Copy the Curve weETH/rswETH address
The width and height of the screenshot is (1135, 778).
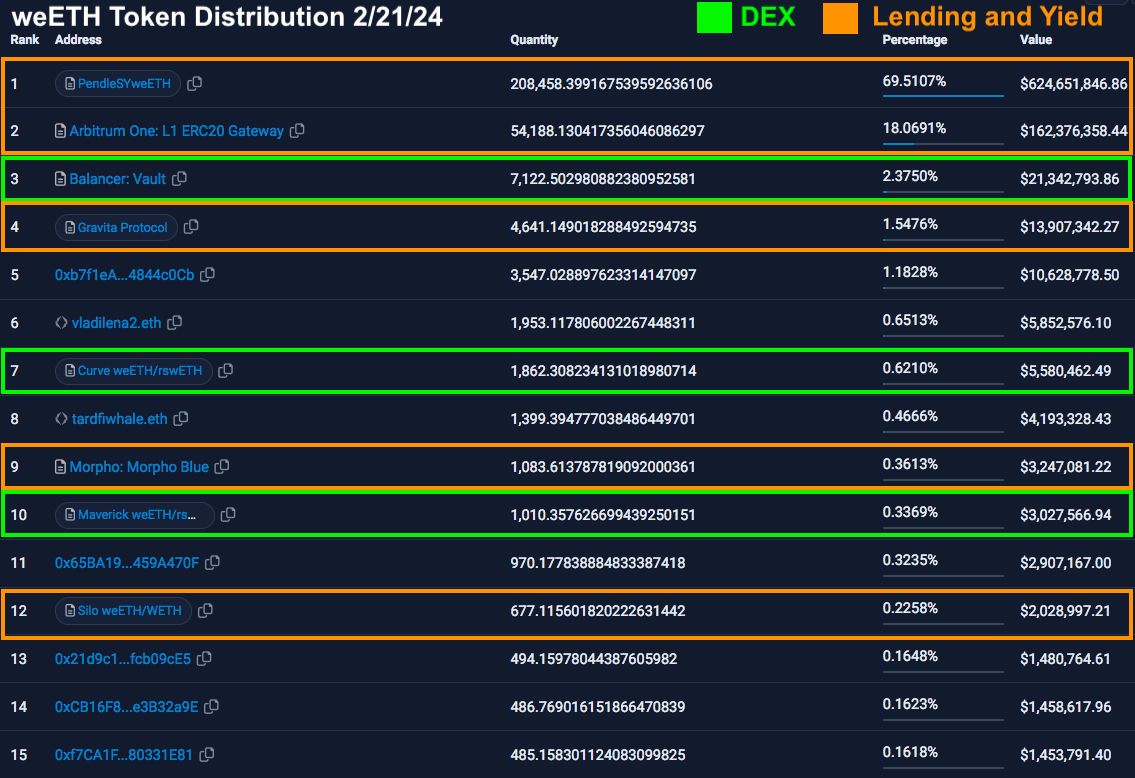click(x=225, y=371)
